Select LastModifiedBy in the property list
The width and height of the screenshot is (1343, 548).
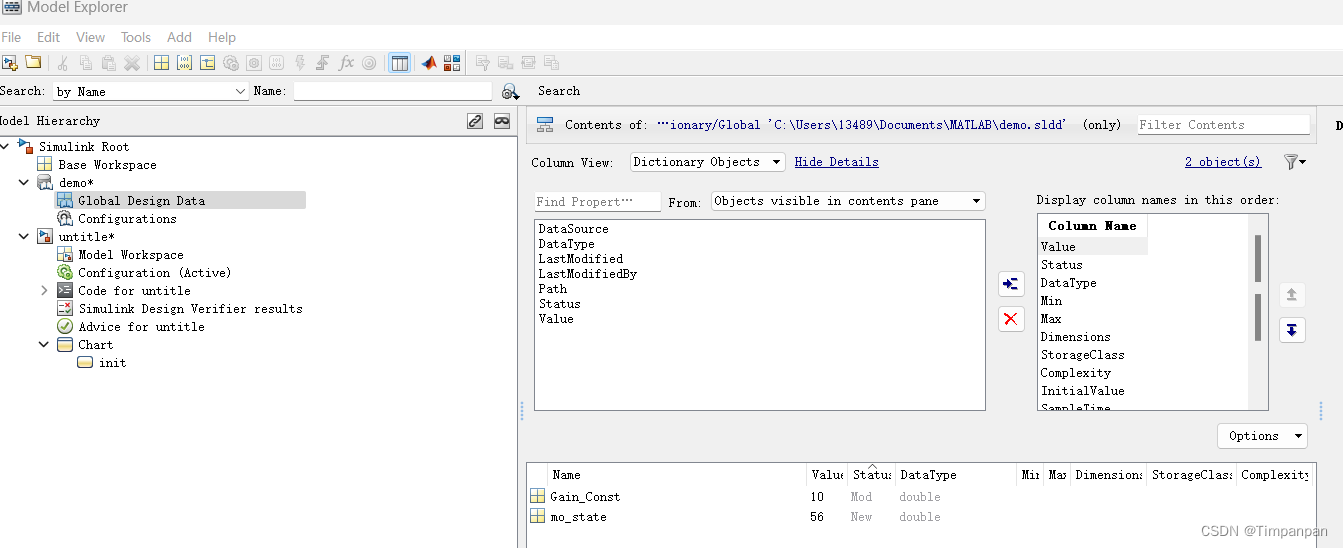tap(587, 274)
